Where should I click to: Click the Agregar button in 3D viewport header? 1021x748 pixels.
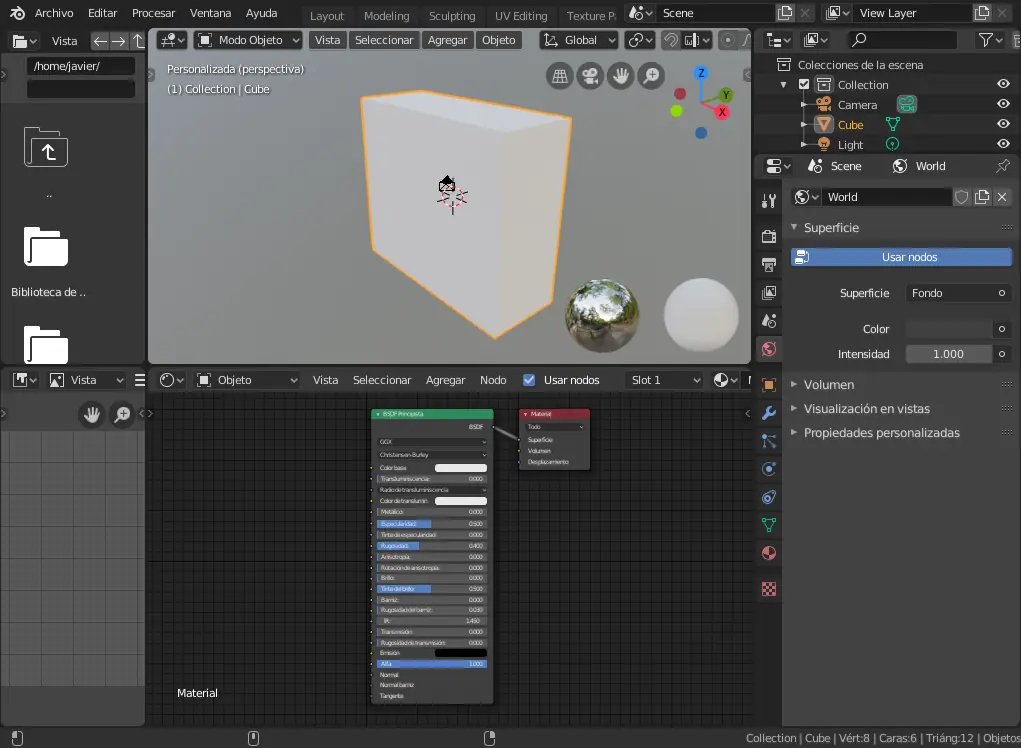click(x=447, y=40)
